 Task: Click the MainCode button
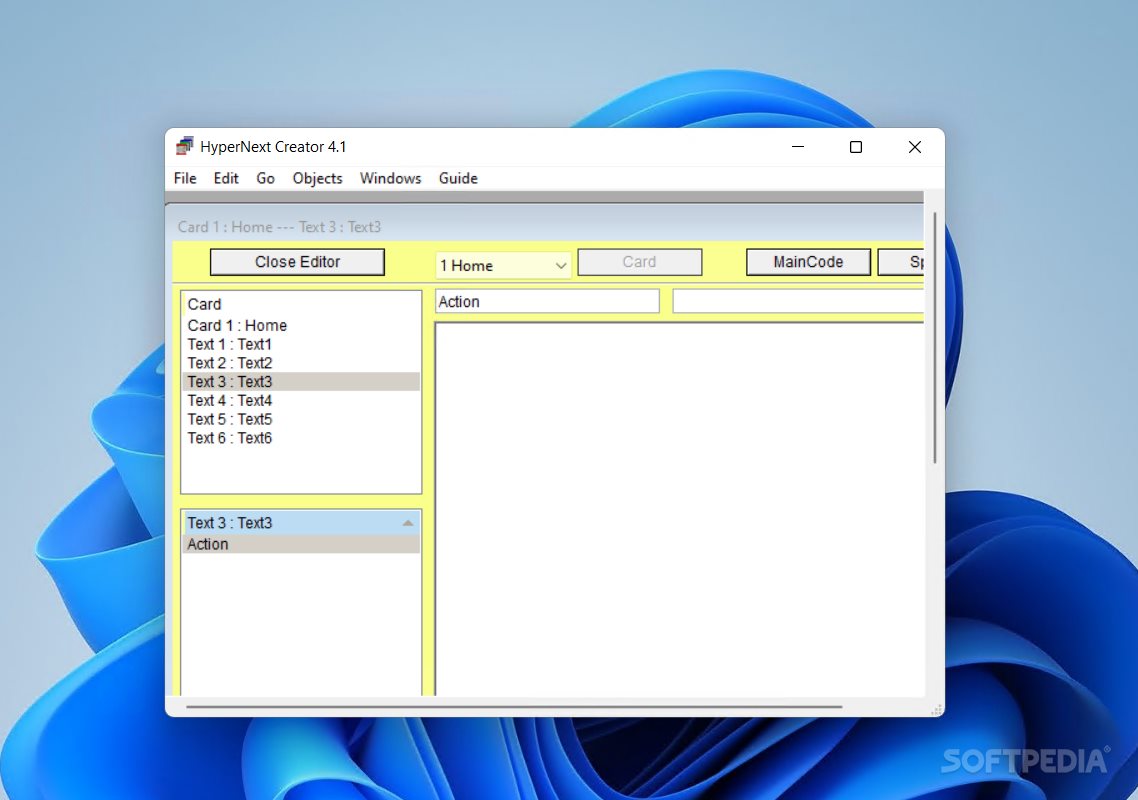(x=809, y=262)
